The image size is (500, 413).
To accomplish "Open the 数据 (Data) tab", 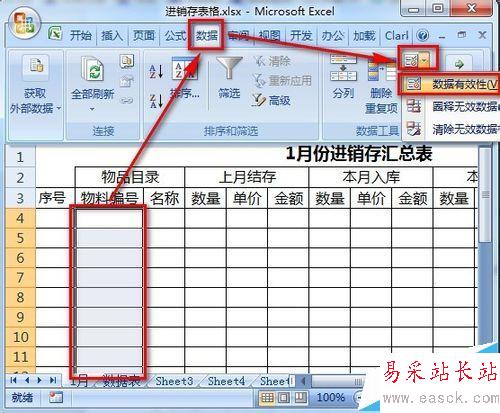I will [206, 35].
